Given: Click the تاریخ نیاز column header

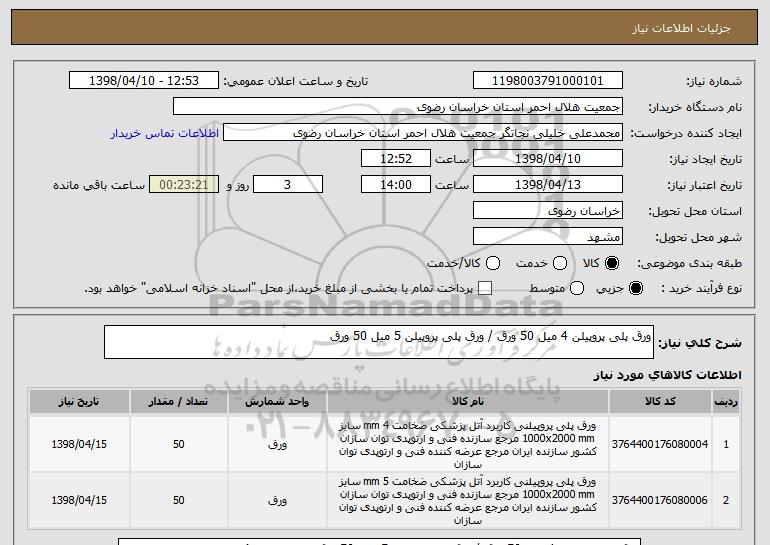Looking at the screenshot, I should (x=79, y=402).
